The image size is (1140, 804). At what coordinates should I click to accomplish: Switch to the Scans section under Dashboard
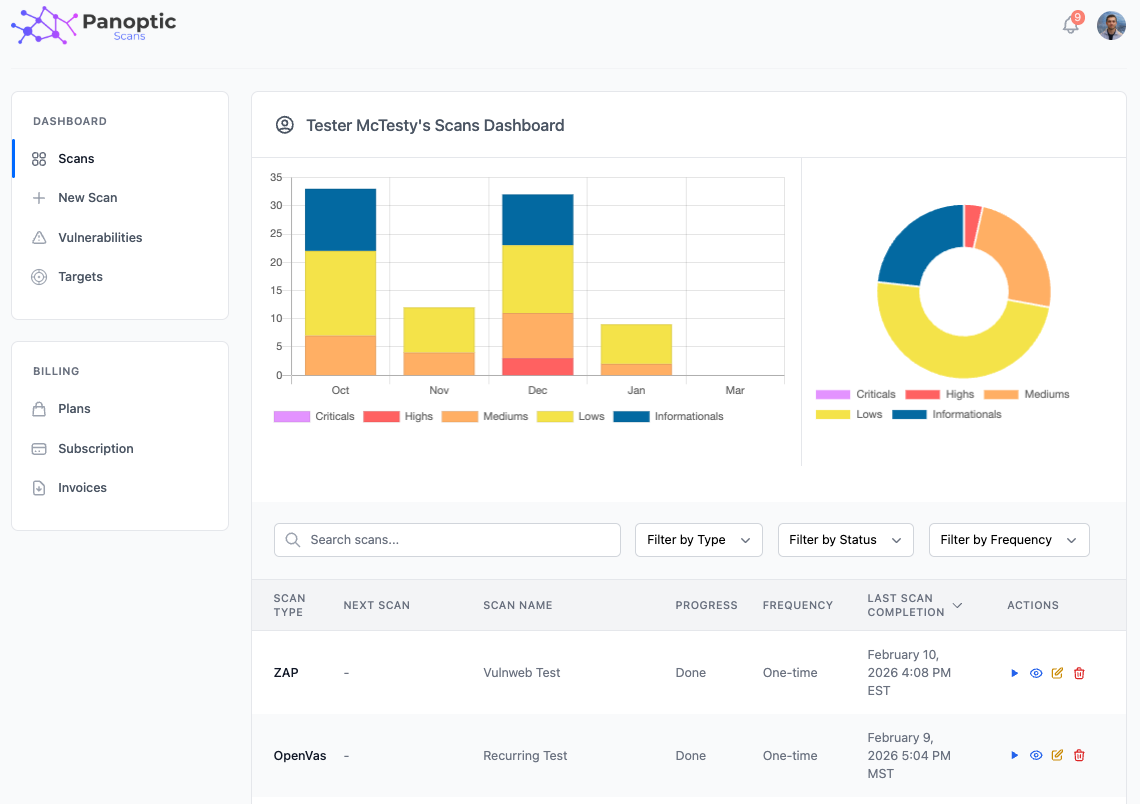78,158
